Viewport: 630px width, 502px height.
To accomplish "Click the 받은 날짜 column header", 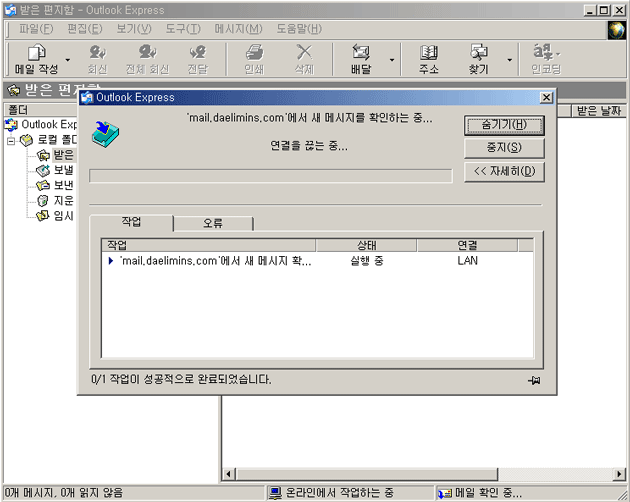I will (599, 111).
